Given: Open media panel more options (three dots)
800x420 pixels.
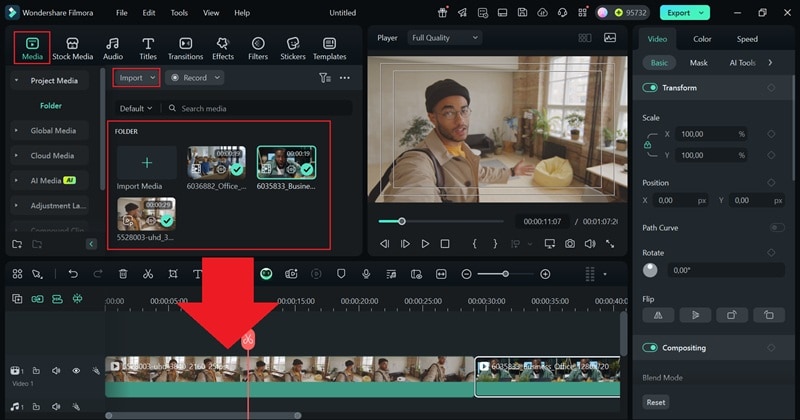Looking at the screenshot, I should coord(345,78).
